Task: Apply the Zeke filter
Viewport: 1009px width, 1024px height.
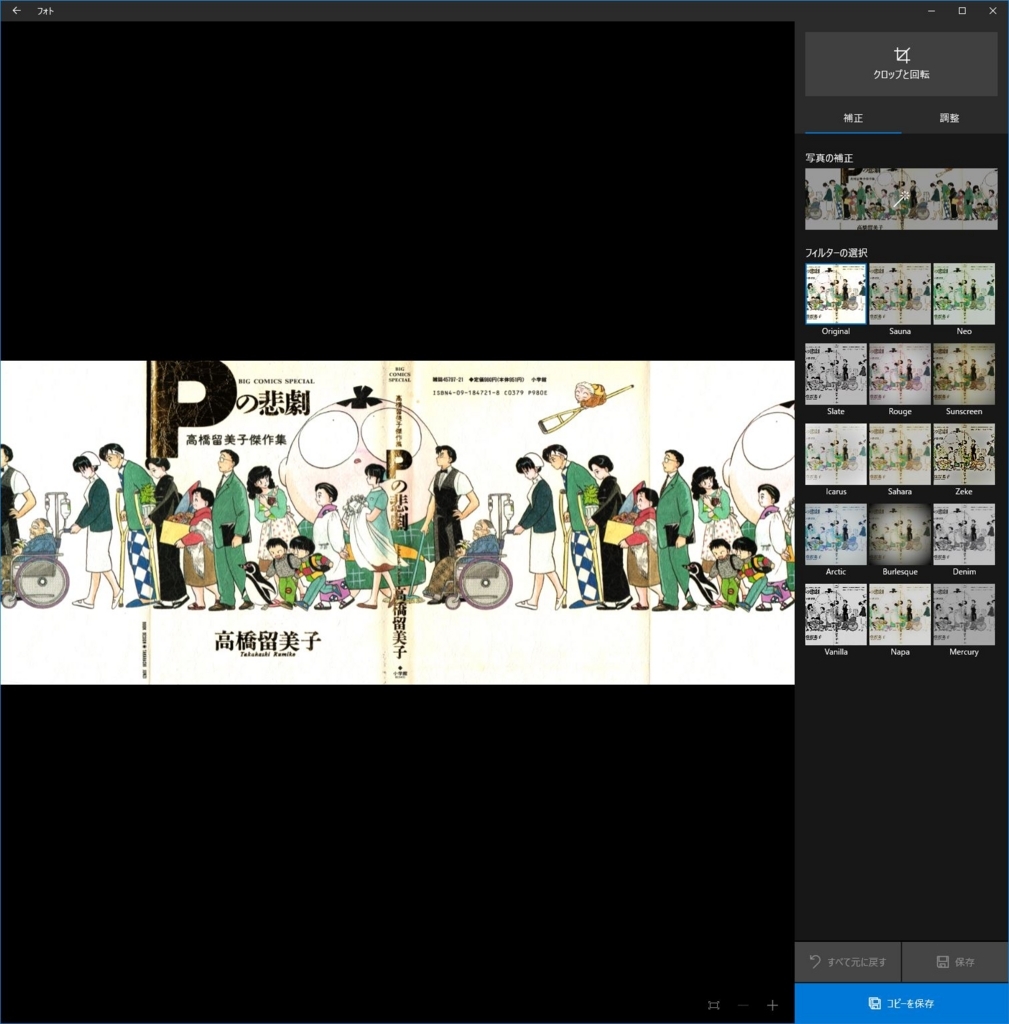Action: pyautogui.click(x=964, y=454)
